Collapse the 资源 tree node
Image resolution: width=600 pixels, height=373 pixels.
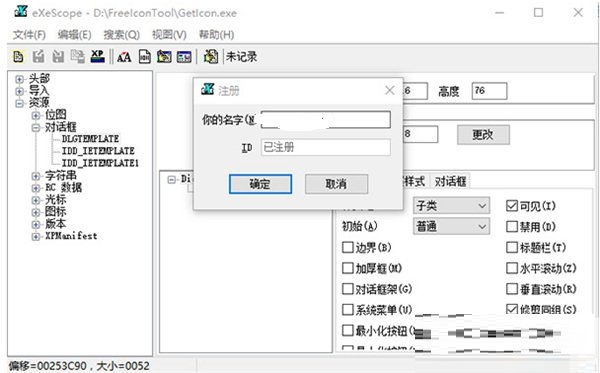pyautogui.click(x=19, y=103)
